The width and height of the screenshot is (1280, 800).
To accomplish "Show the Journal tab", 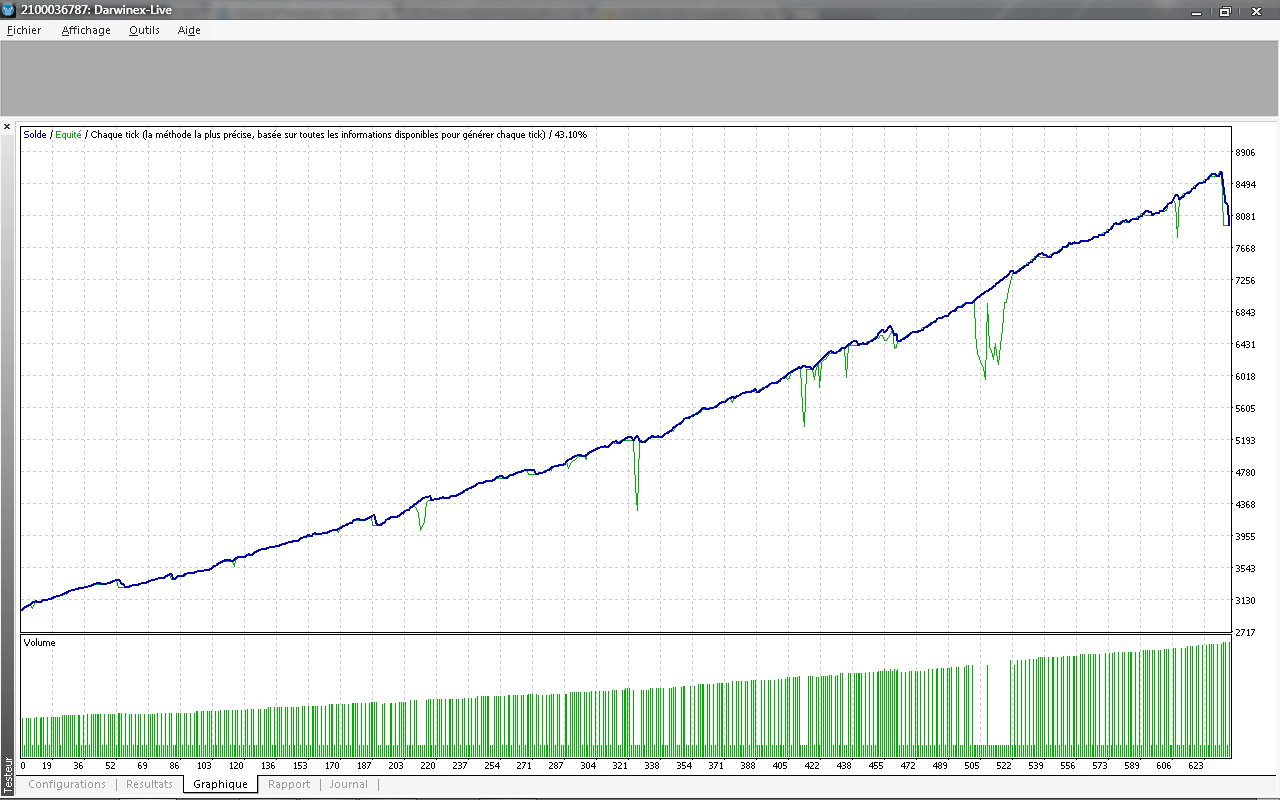I will click(349, 784).
